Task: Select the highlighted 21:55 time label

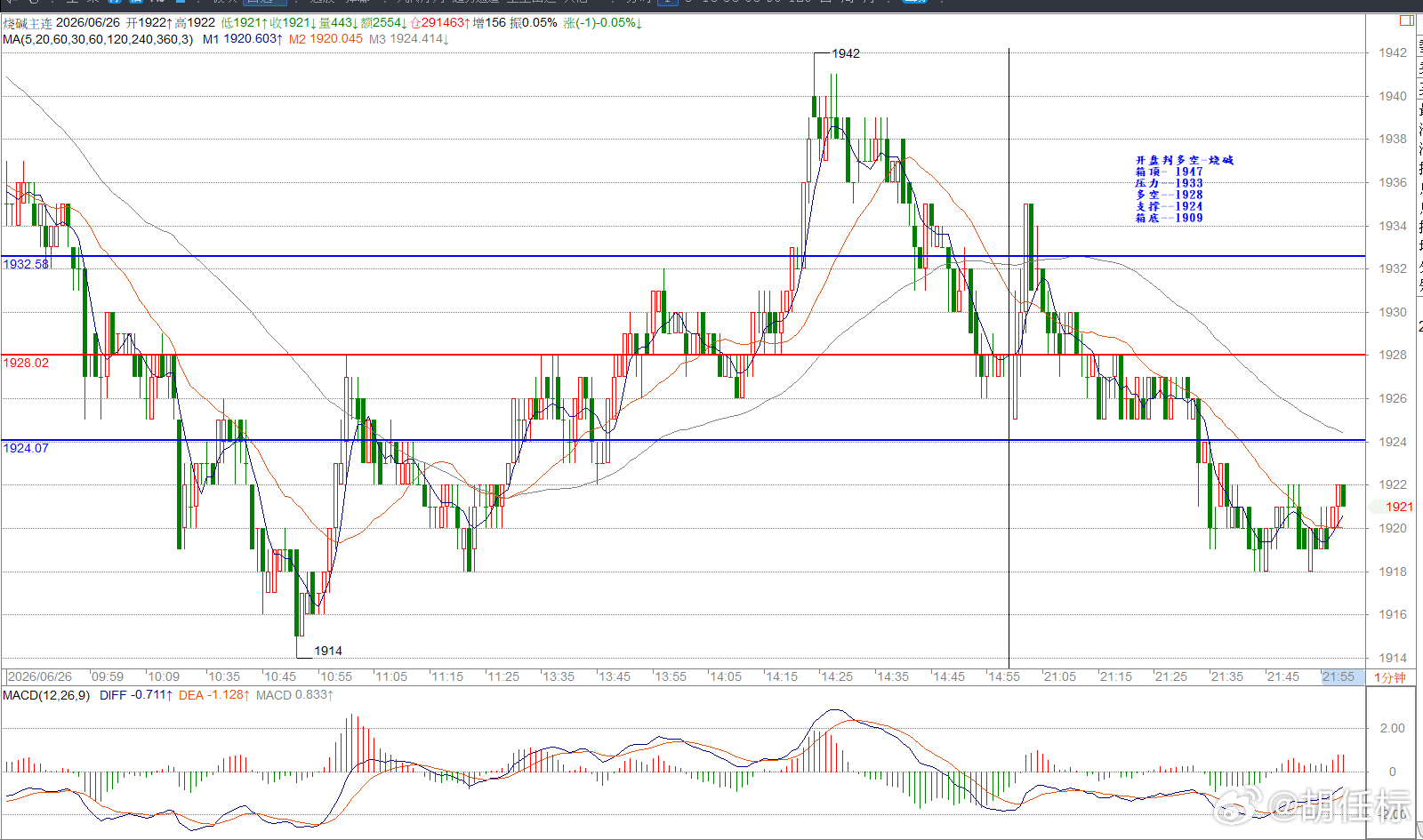Action: point(1338,677)
